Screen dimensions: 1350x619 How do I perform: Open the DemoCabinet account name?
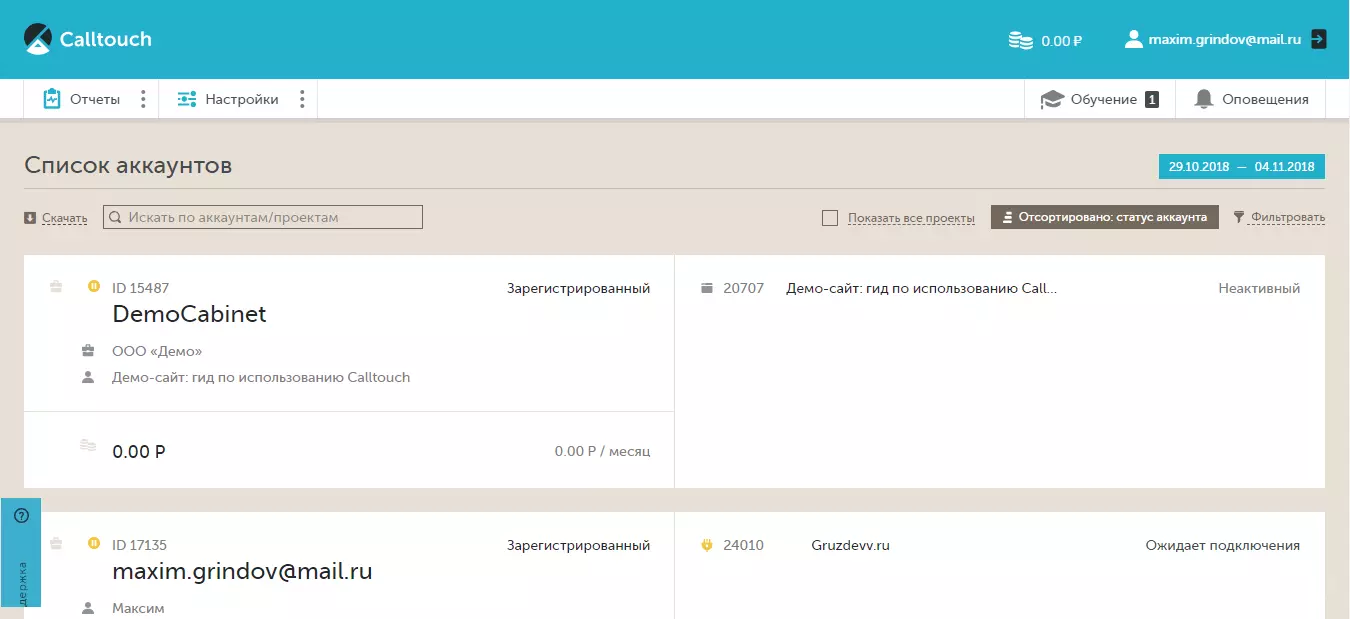(x=189, y=314)
